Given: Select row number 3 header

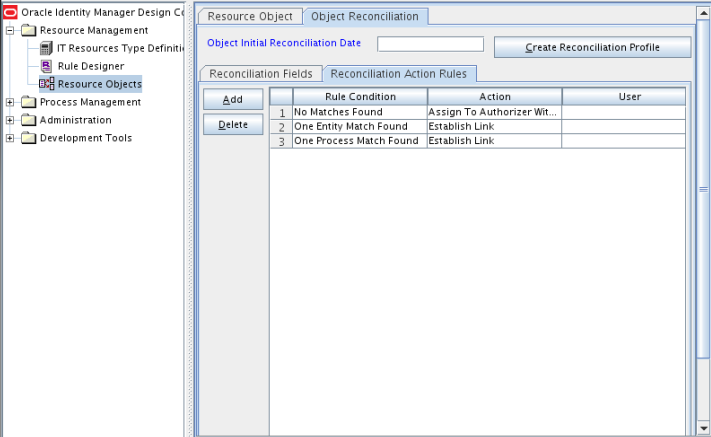Looking at the screenshot, I should [282, 141].
